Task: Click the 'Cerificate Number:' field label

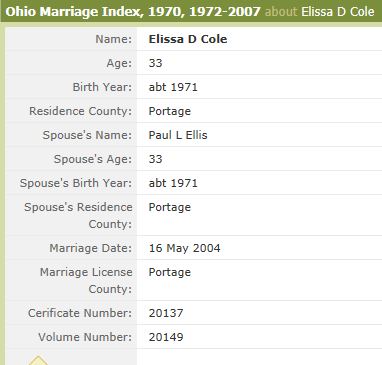Action: click(x=80, y=313)
